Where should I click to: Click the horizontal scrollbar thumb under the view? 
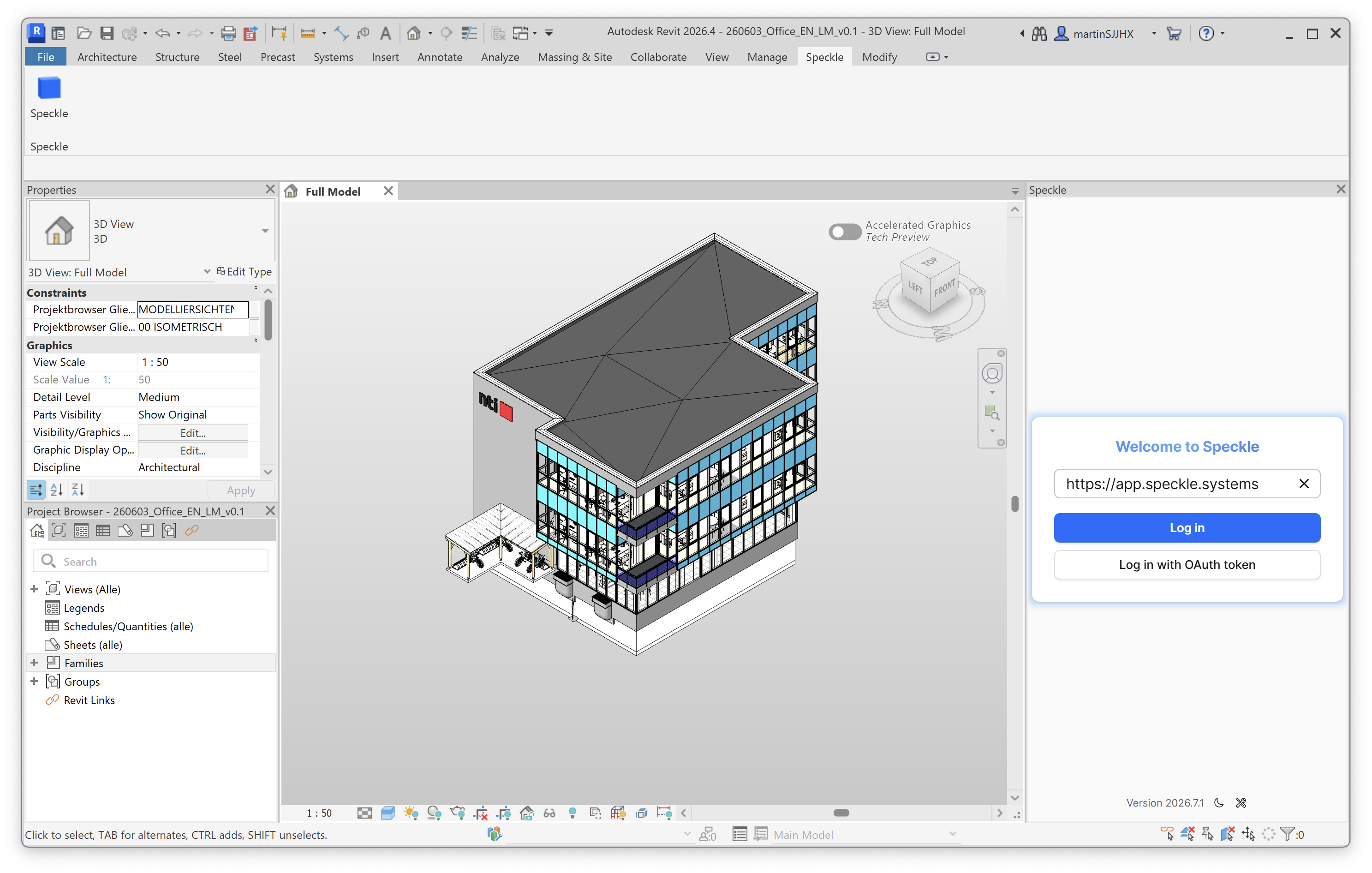tap(841, 813)
